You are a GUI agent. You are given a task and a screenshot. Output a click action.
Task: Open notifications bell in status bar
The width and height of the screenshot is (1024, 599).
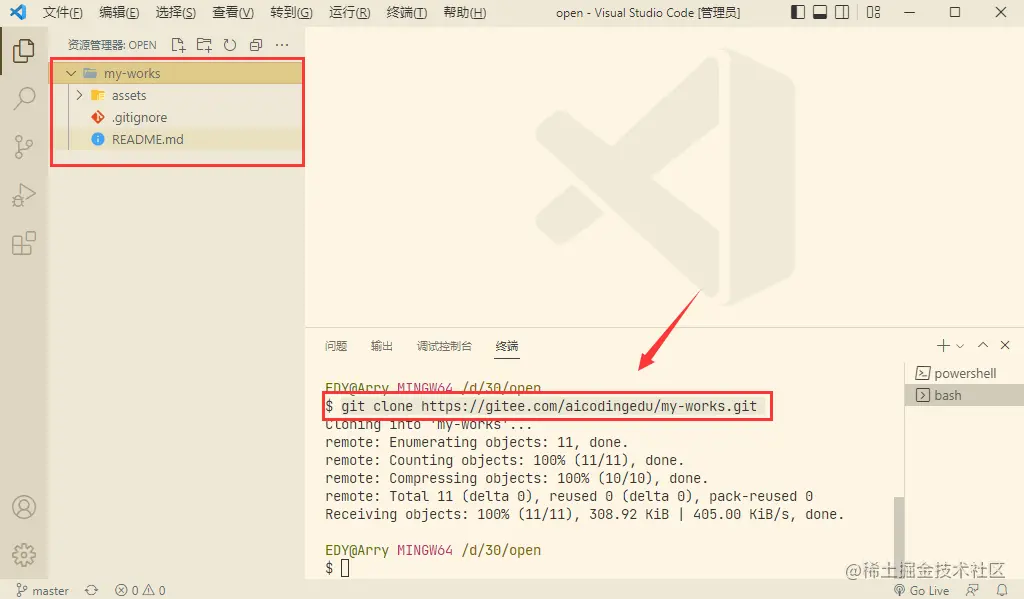[1002, 591]
